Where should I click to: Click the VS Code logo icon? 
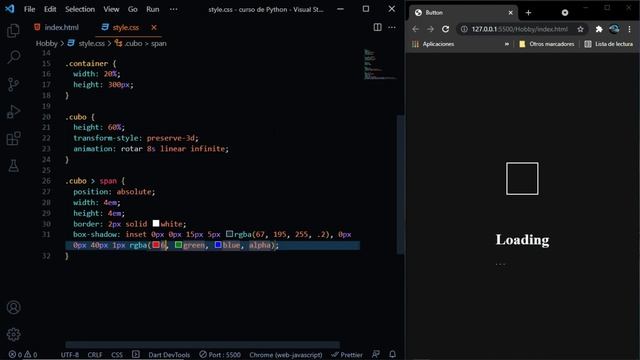(9, 9)
